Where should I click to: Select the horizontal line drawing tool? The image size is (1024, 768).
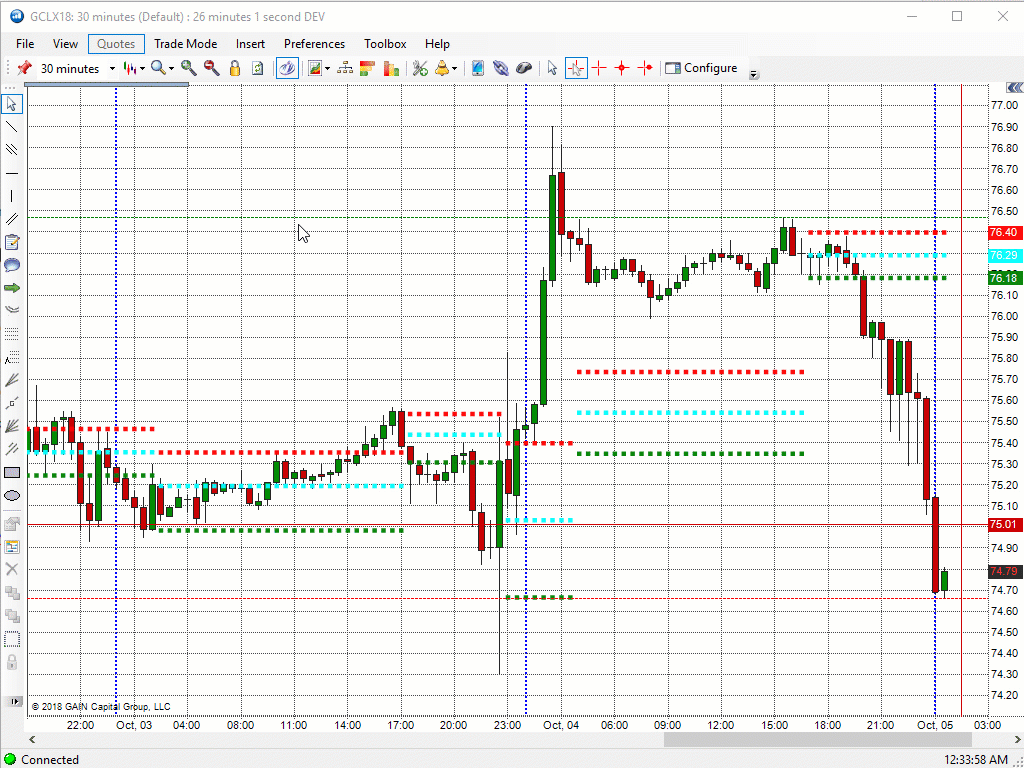coord(12,173)
